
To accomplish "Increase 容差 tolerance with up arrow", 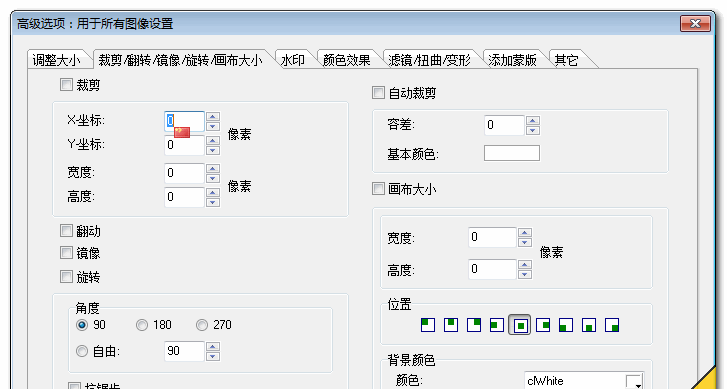I will [x=533, y=120].
